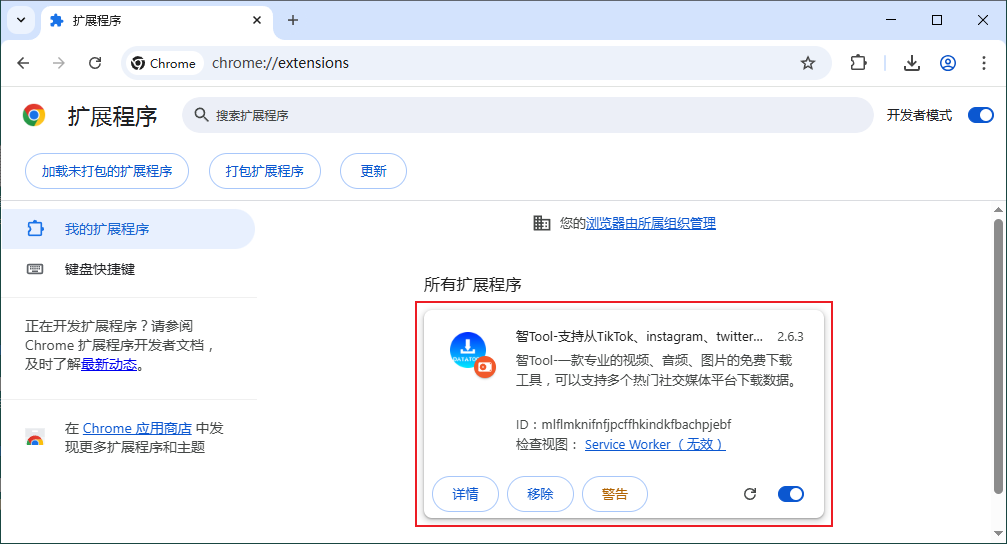Open the Service Worker (无效) link
This screenshot has height=544, width=1007.
[654, 444]
